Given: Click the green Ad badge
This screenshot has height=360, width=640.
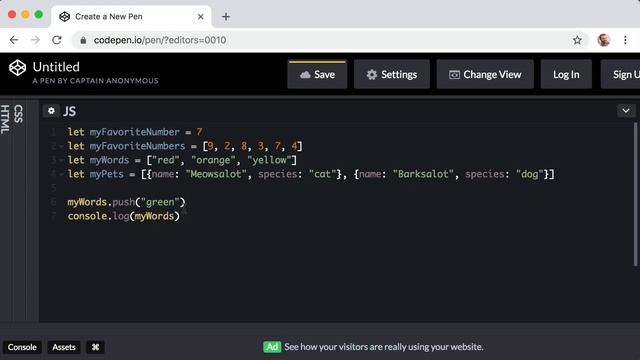Looking at the screenshot, I should (x=272, y=347).
